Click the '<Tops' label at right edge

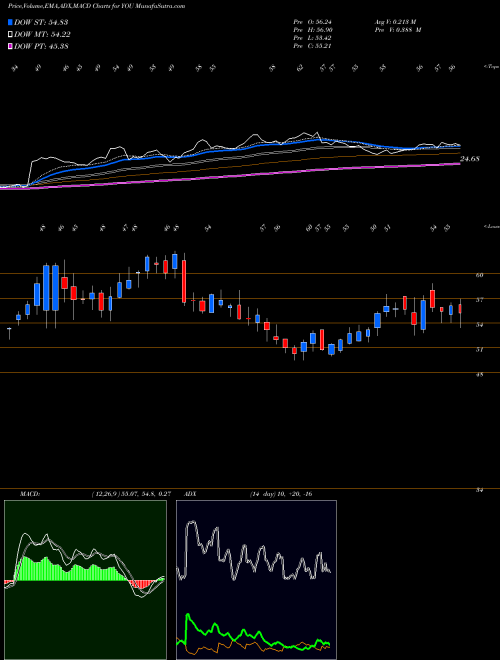(x=491, y=67)
